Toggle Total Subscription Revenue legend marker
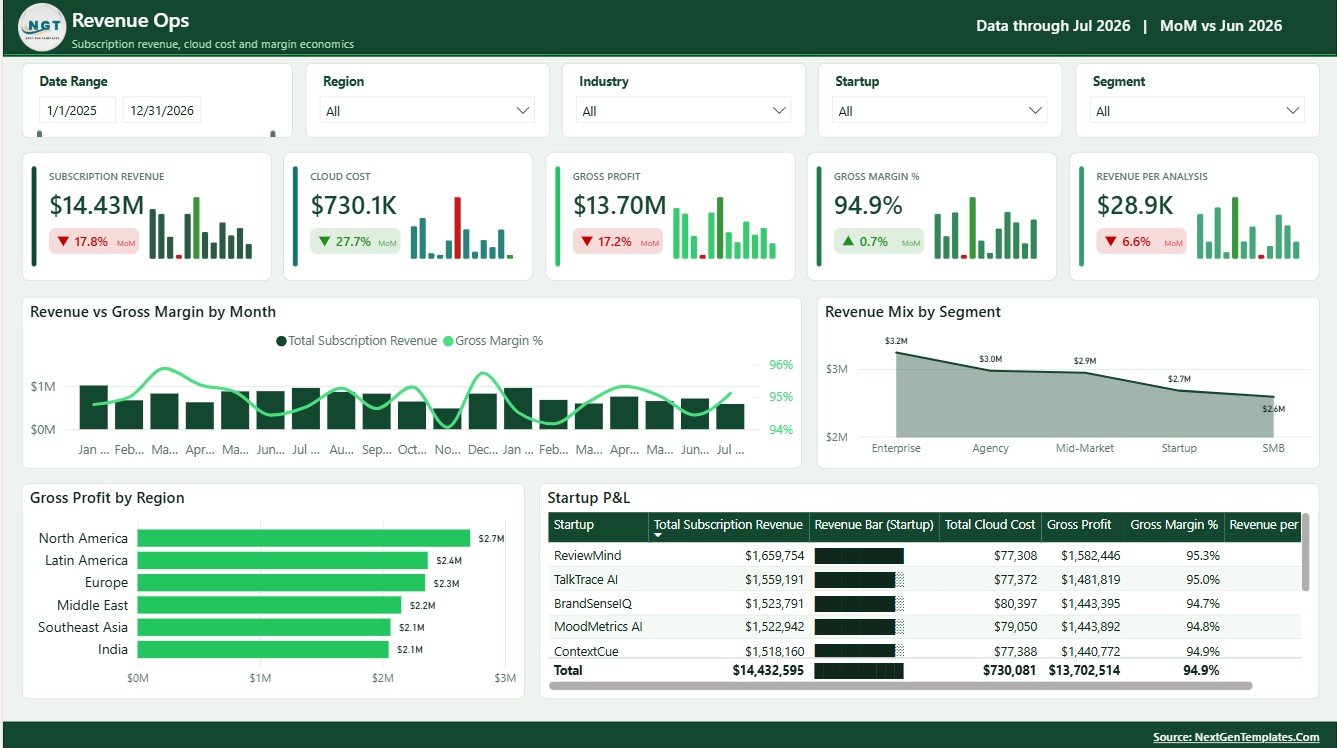 coord(282,341)
